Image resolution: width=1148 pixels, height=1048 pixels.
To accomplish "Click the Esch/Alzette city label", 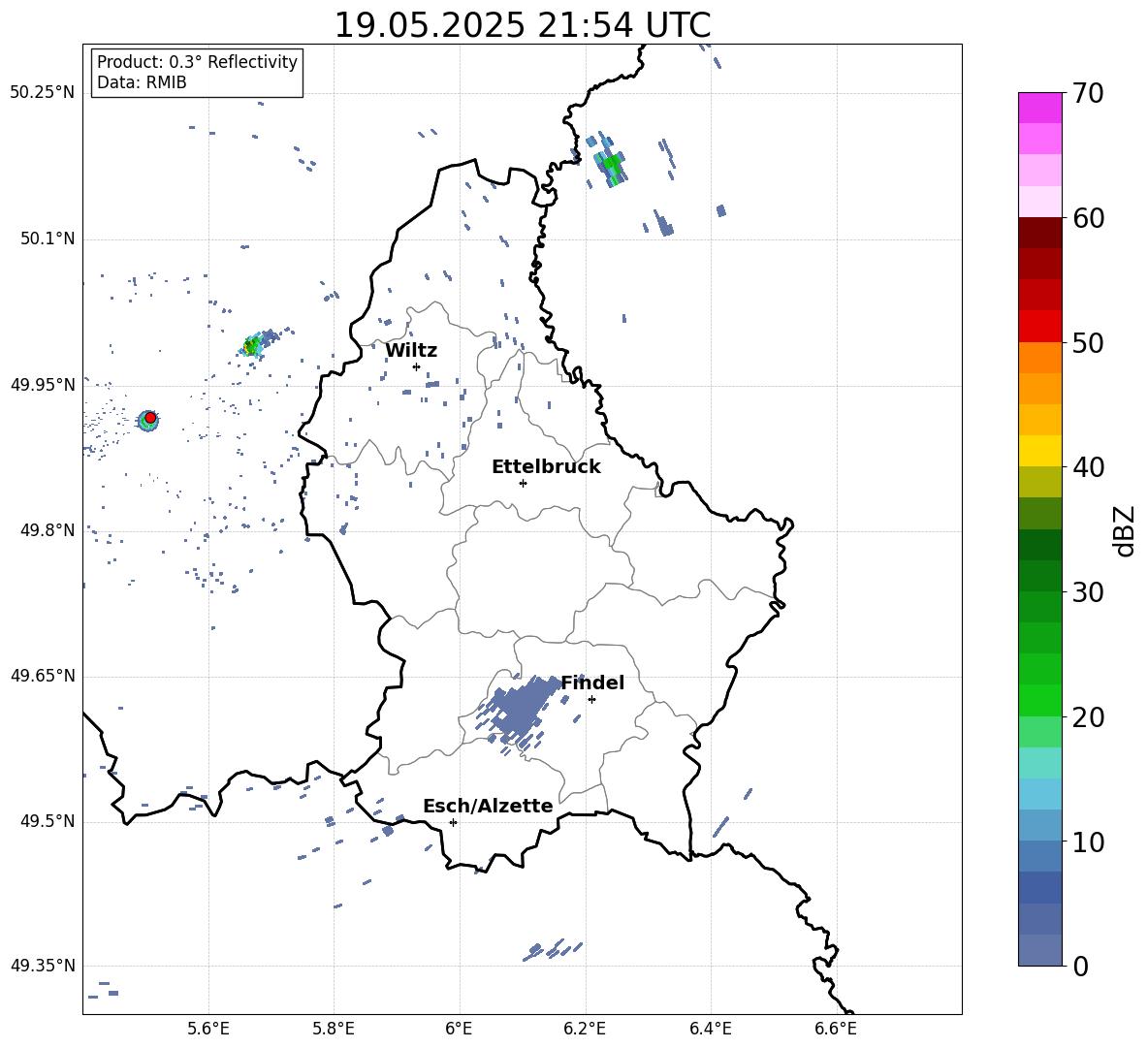I will pyautogui.click(x=488, y=807).
